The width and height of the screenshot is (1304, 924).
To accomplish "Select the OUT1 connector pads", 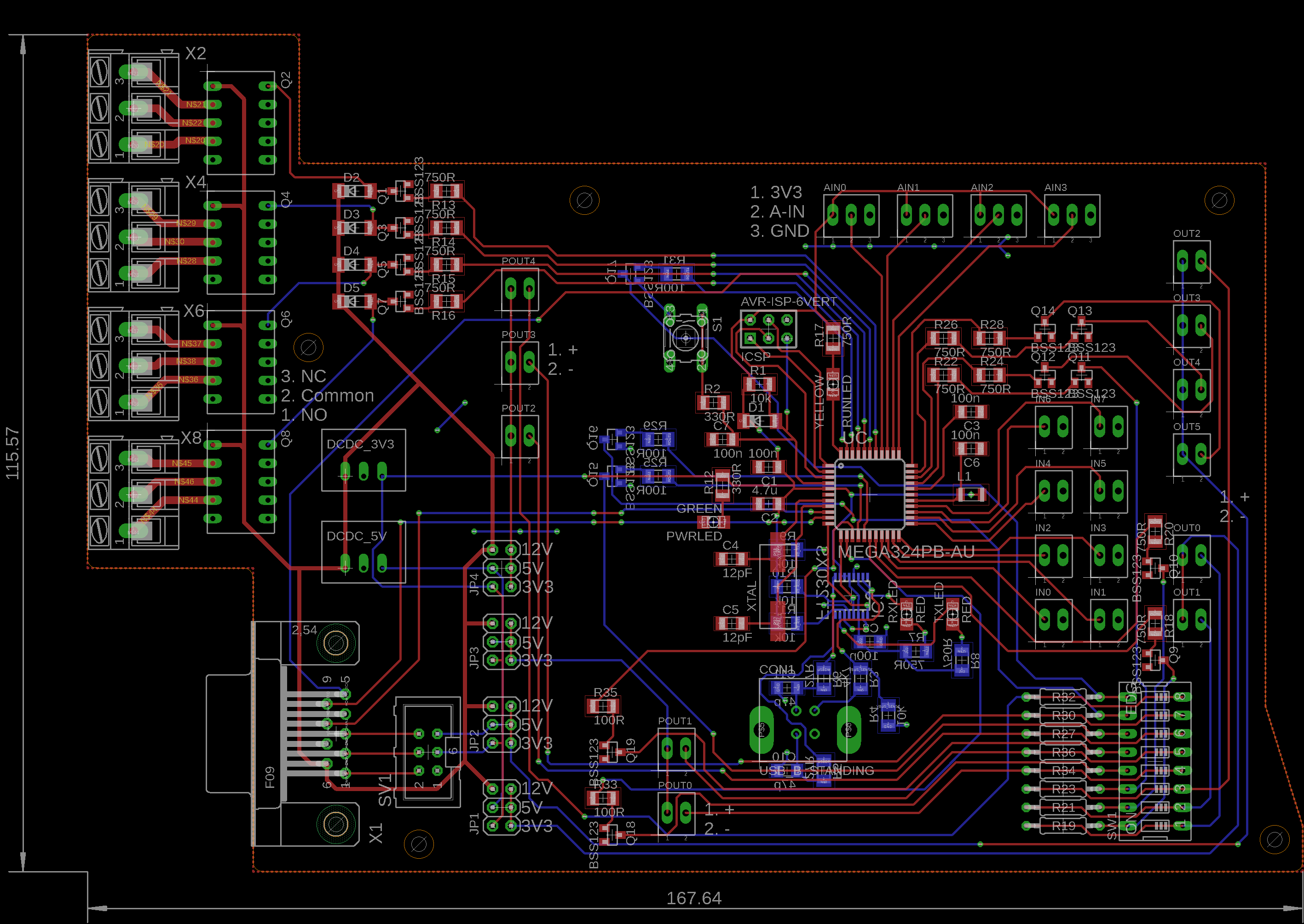I will (1191, 620).
